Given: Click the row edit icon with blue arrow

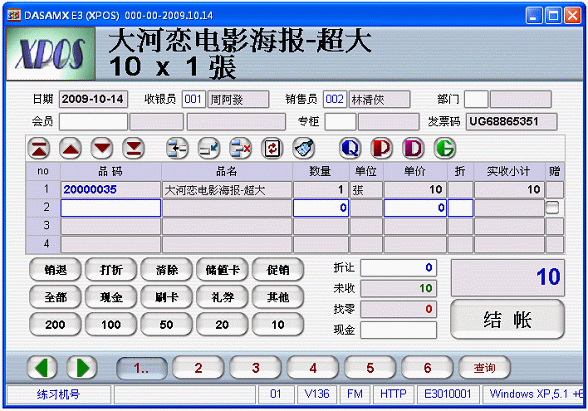Looking at the screenshot, I should (x=209, y=148).
